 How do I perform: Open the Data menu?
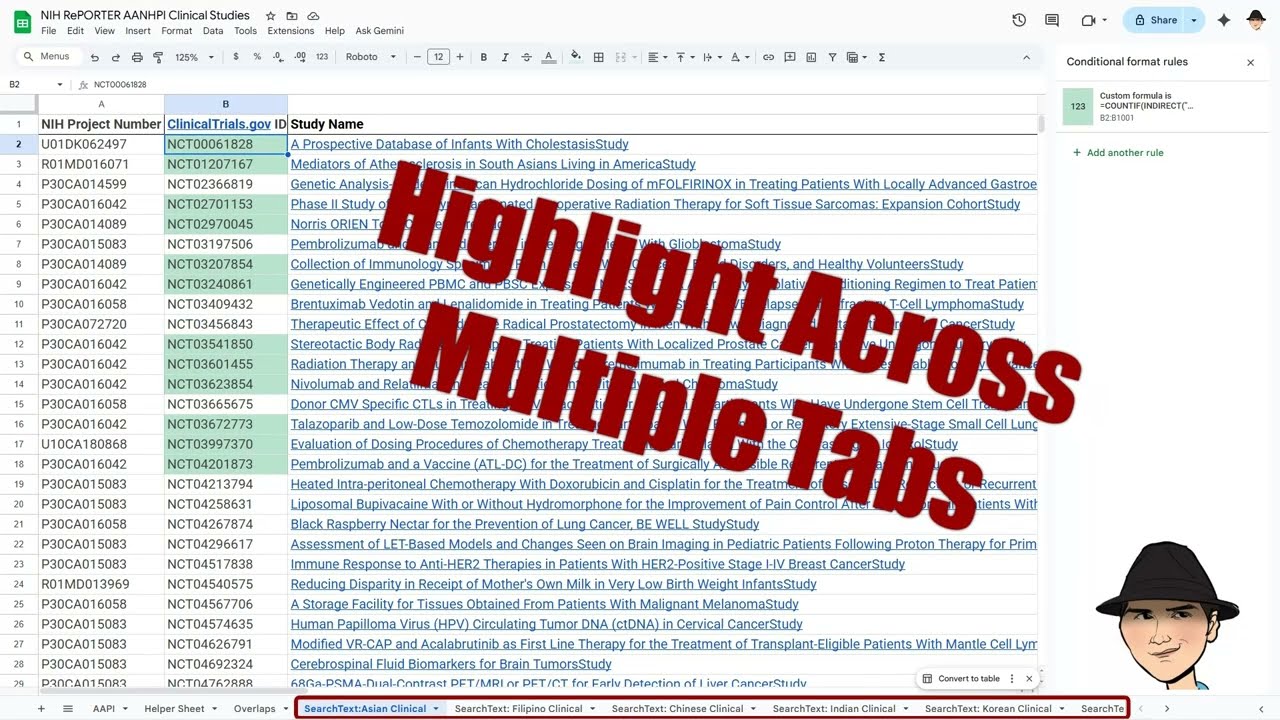213,31
